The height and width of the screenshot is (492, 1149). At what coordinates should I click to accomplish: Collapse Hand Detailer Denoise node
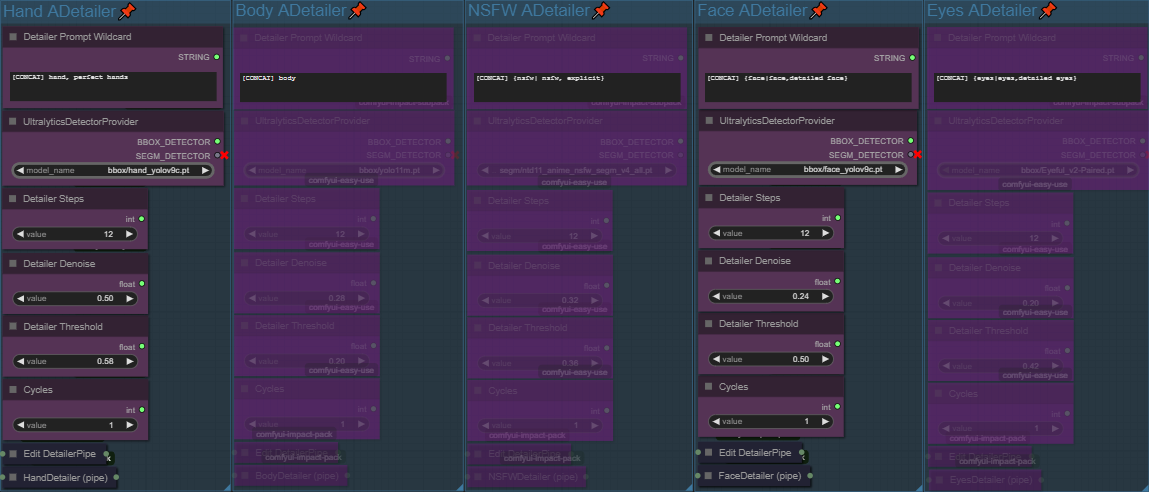[x=13, y=263]
